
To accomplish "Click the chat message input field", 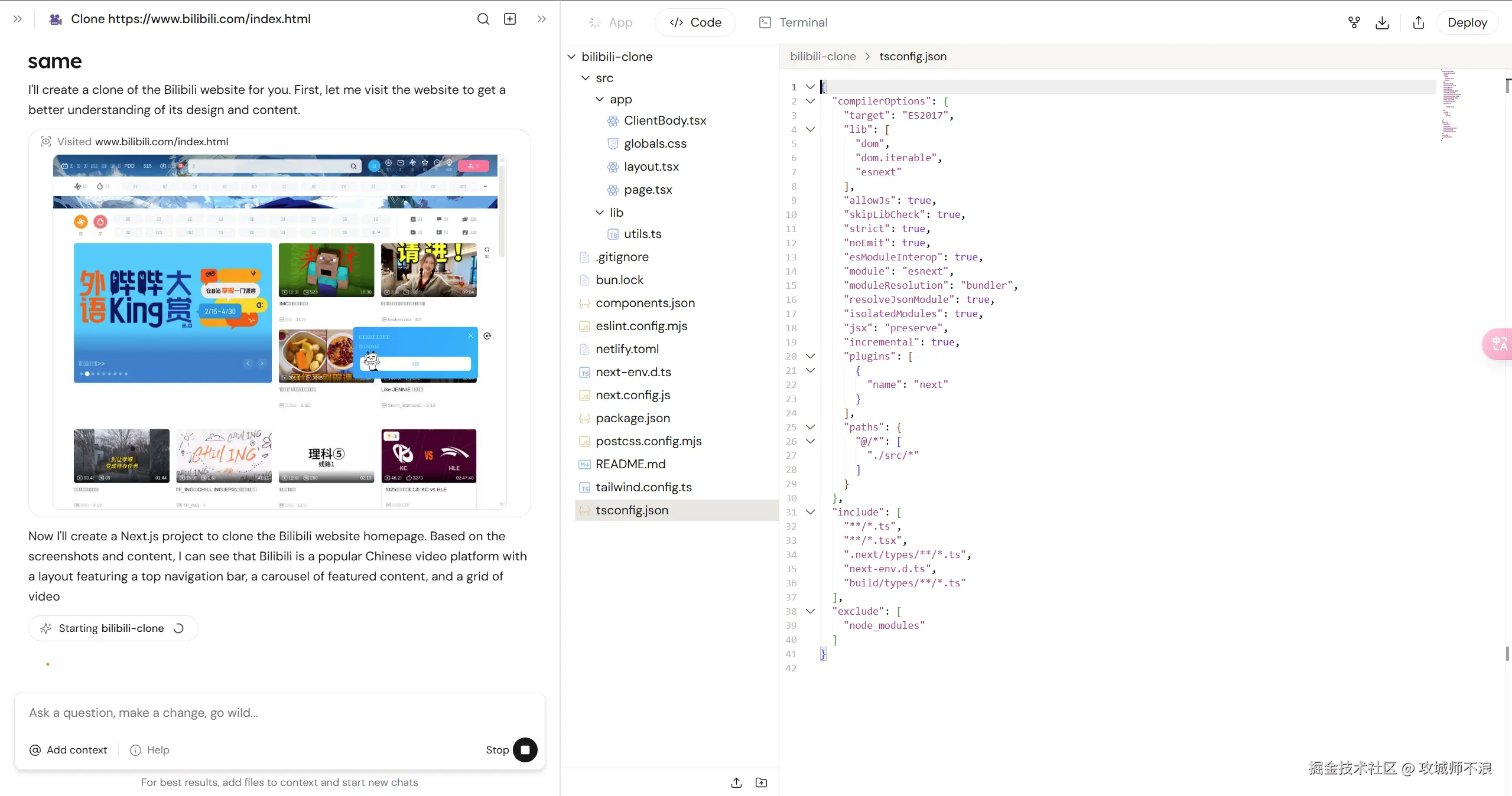I will 278,713.
